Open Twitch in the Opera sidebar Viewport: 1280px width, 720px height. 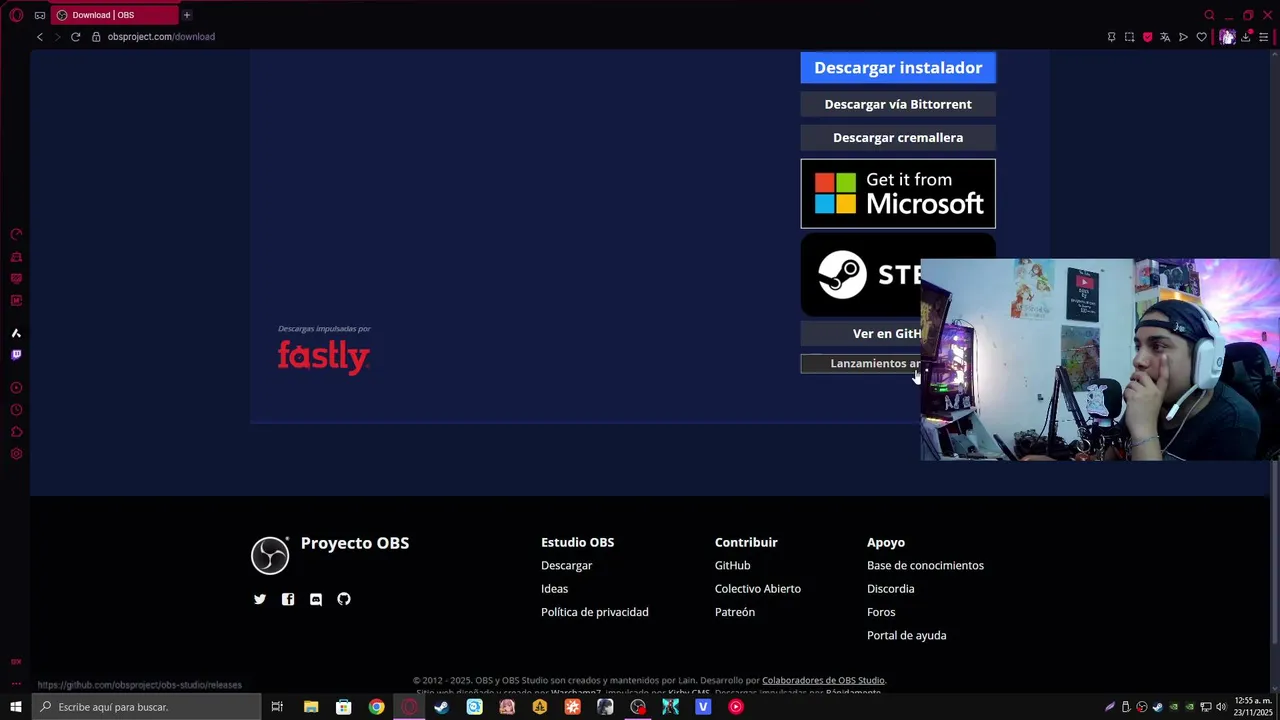[x=16, y=355]
